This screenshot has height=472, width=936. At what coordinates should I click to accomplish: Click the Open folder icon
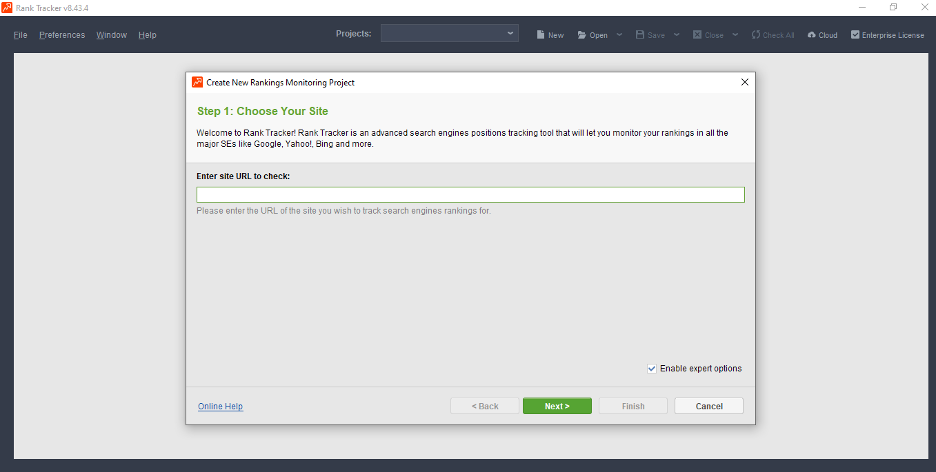tap(582, 35)
